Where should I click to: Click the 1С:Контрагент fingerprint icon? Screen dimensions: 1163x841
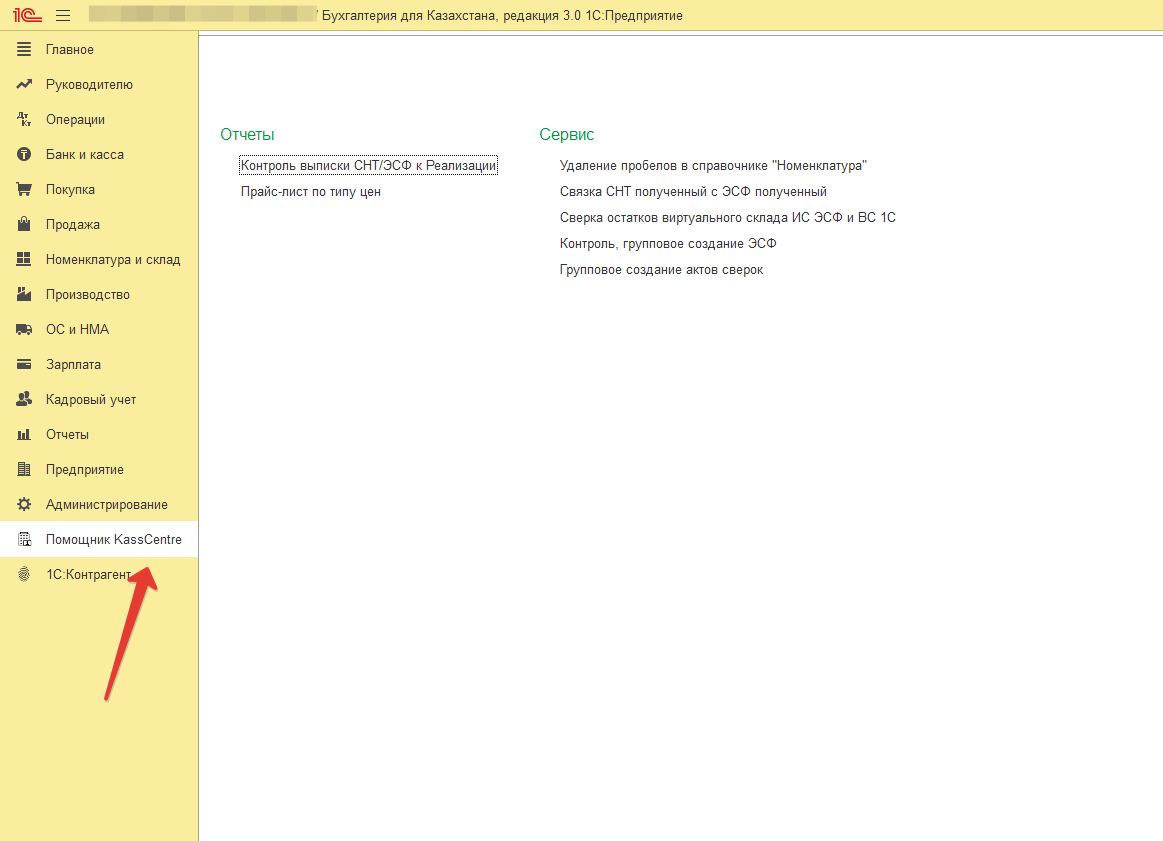coord(25,575)
